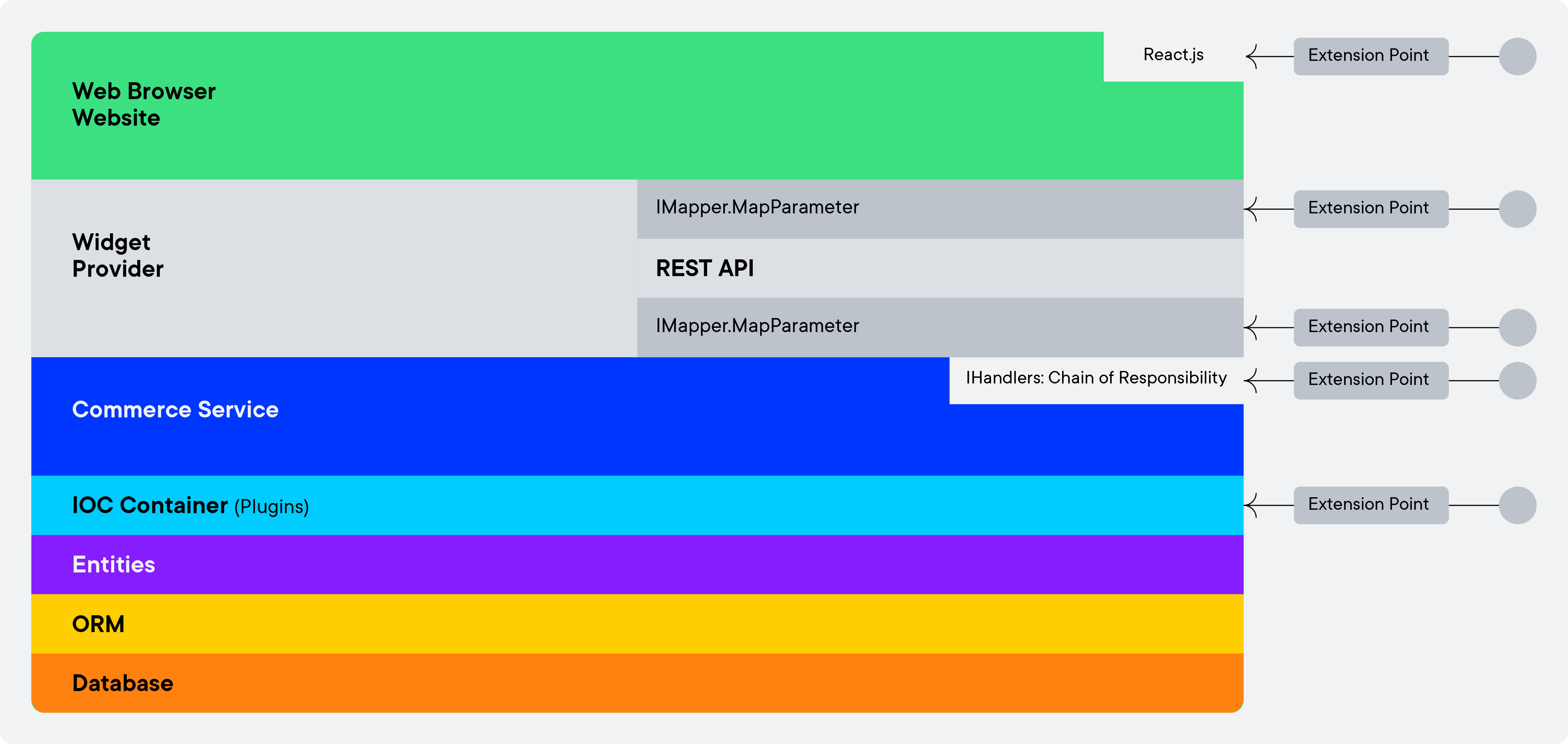1568x744 pixels.
Task: Click the orange Database layer
Action: [x=636, y=682]
